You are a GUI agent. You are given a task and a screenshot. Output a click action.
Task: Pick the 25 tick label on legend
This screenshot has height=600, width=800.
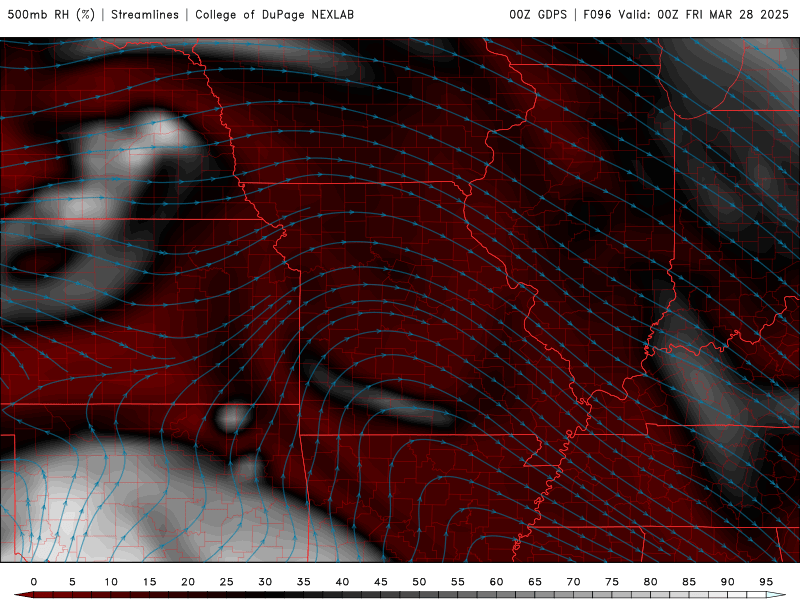[x=227, y=582]
